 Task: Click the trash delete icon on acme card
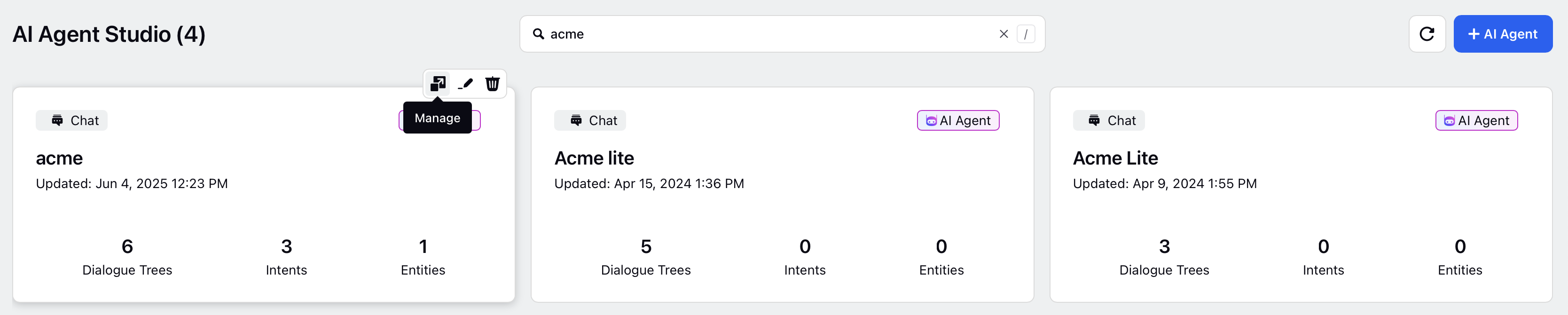click(x=493, y=84)
